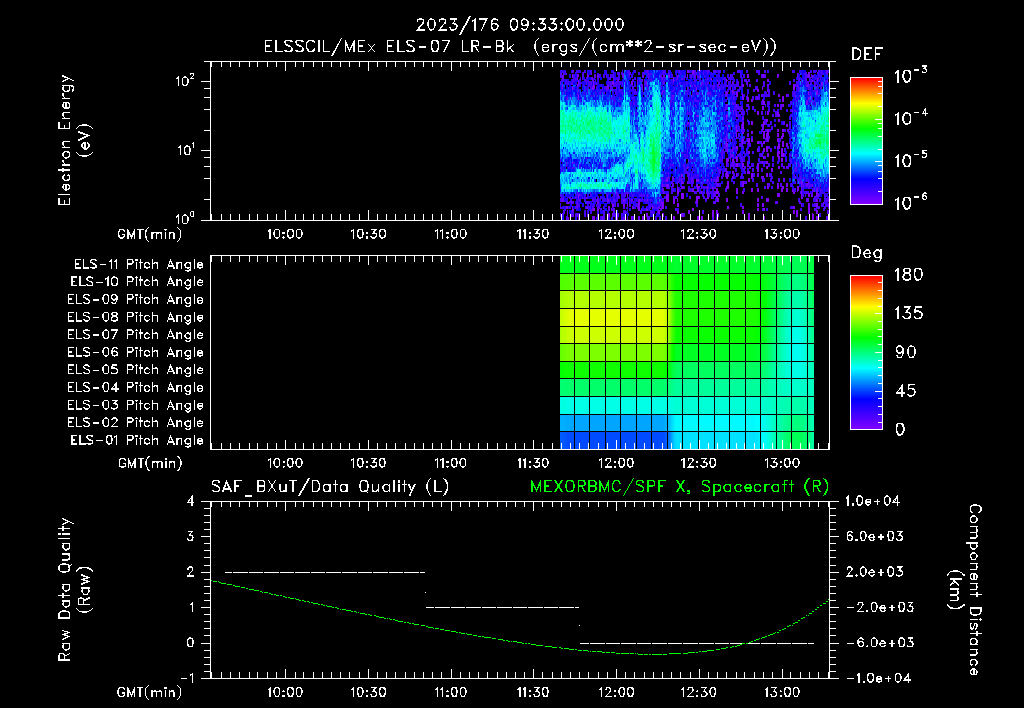
Task: Click the SAF_BXuT/Data Quality (L) title
Action: coord(330,487)
